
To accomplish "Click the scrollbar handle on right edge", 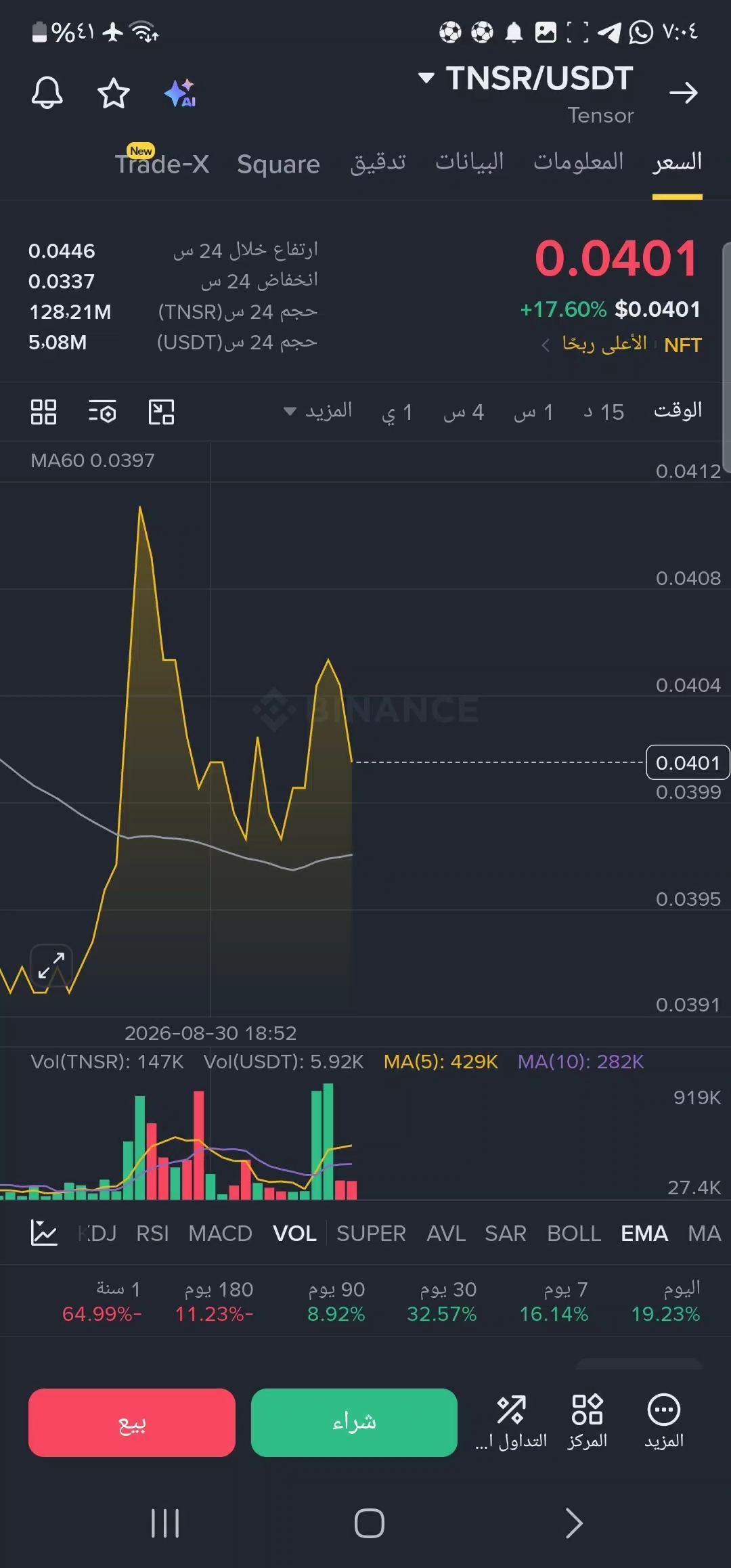I will [726, 357].
